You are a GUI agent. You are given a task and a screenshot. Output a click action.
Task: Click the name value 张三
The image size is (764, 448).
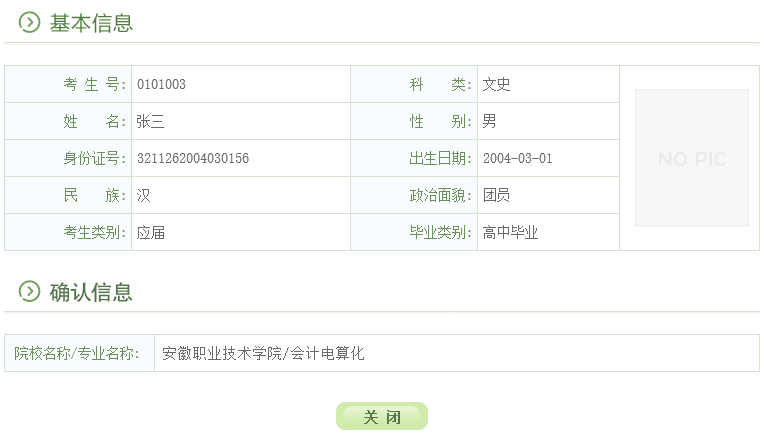tap(150, 122)
